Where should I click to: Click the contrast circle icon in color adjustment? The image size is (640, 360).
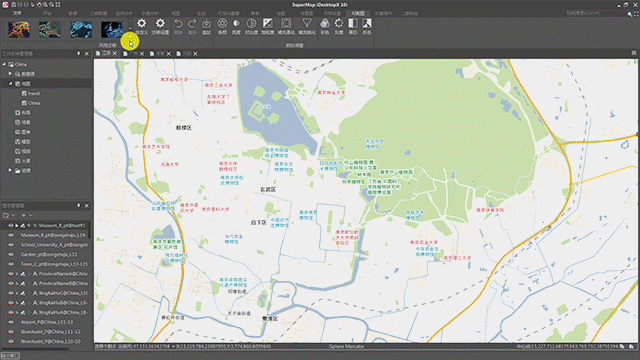click(x=251, y=24)
